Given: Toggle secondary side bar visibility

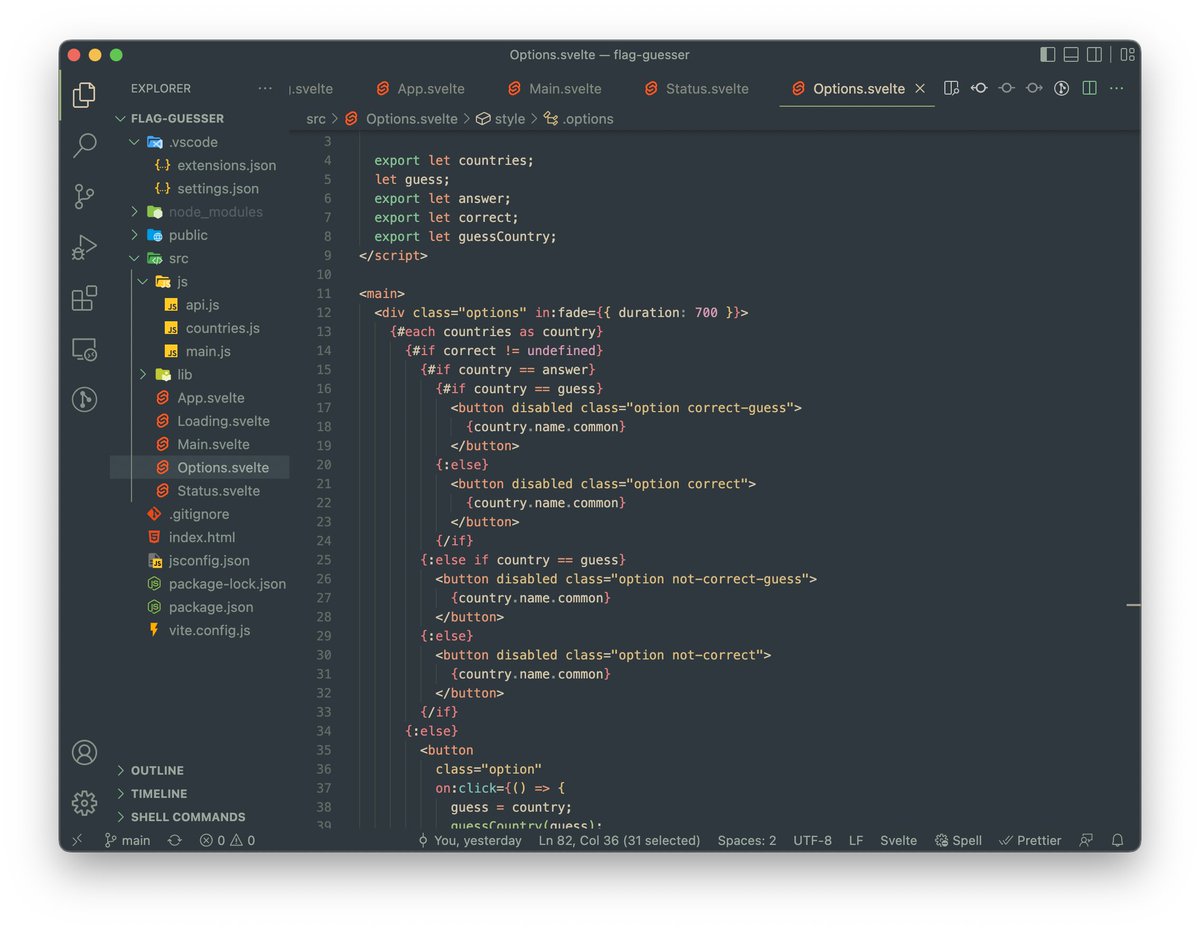Looking at the screenshot, I should (x=1095, y=55).
